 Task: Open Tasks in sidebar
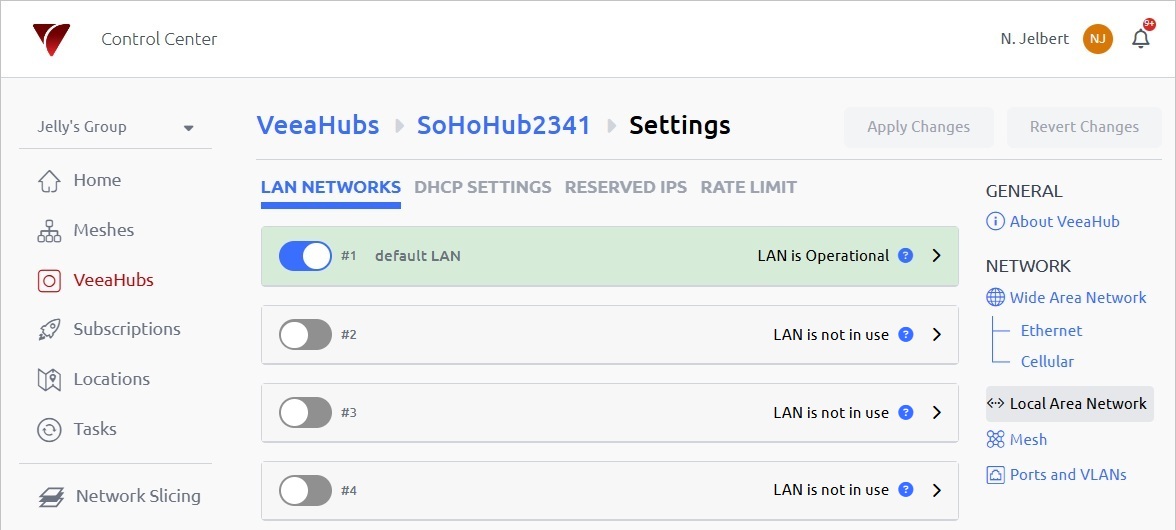(x=95, y=429)
